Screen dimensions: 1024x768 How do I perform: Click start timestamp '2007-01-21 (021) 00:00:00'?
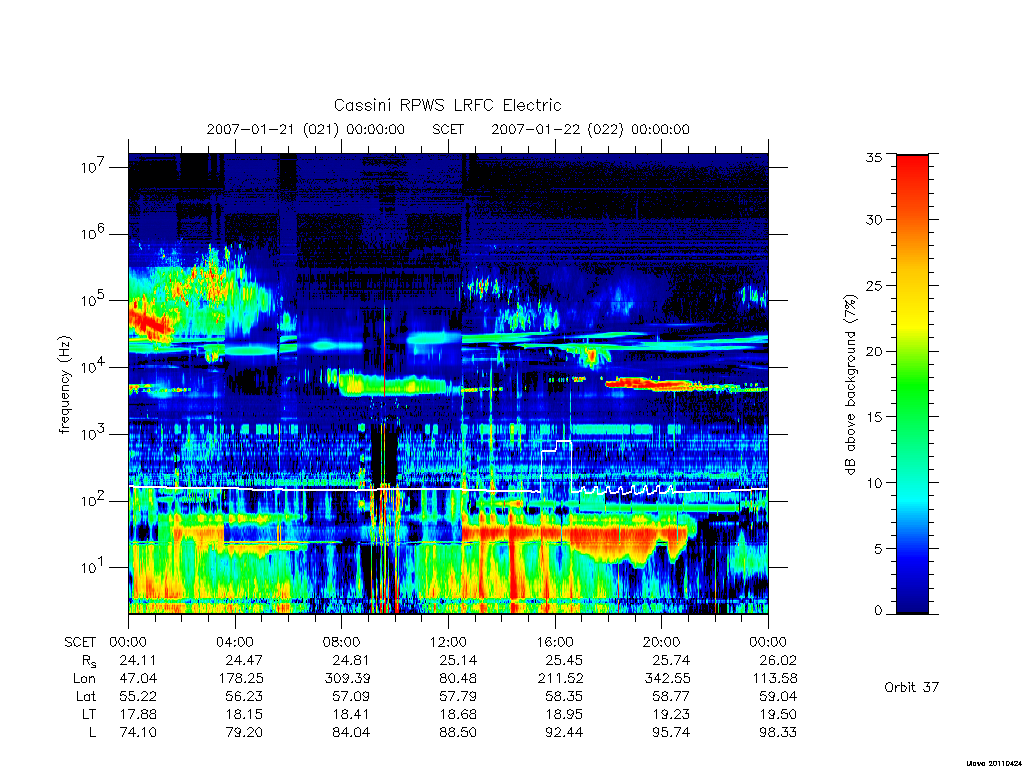click(x=306, y=129)
